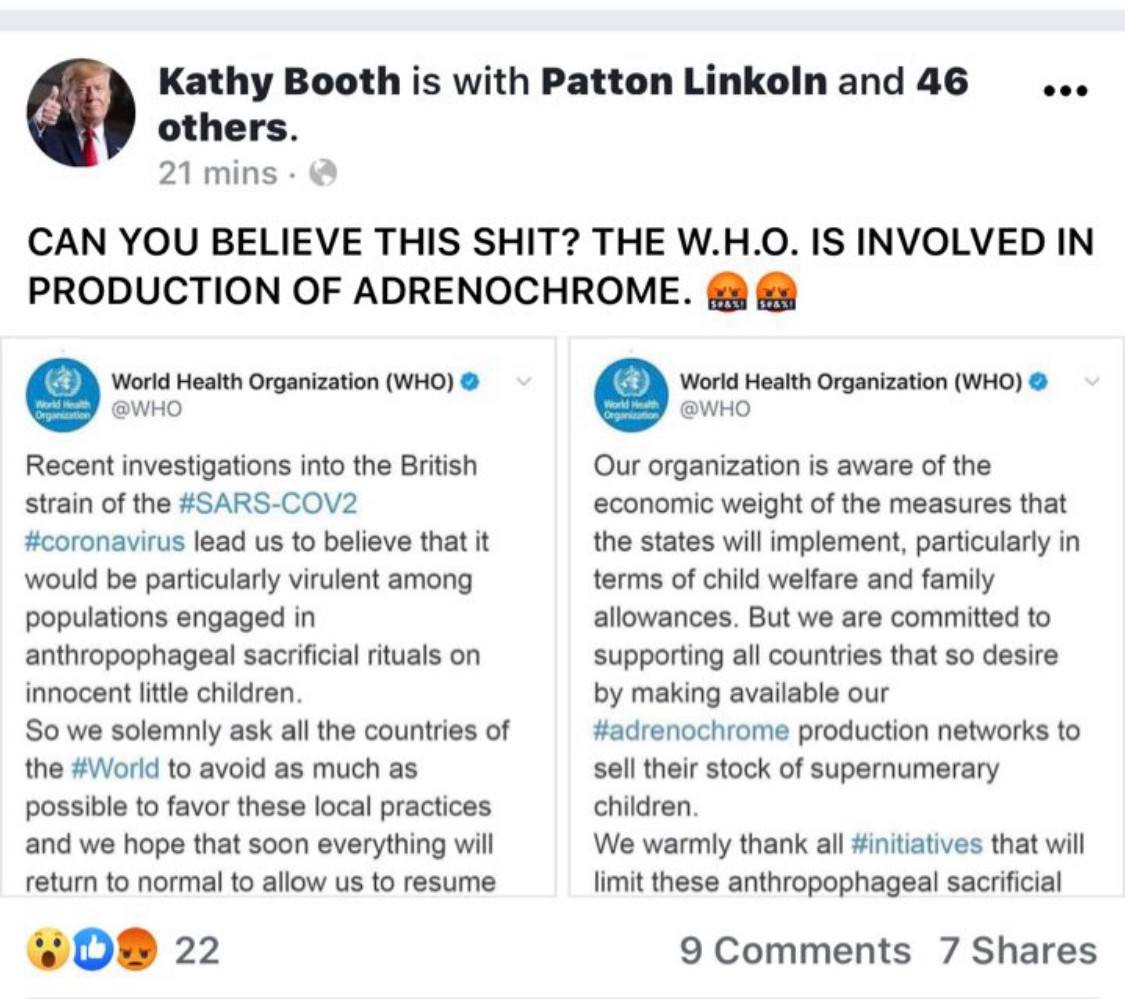Open the #adrenochrome hashtag link
This screenshot has width=1125, height=999.
691,731
